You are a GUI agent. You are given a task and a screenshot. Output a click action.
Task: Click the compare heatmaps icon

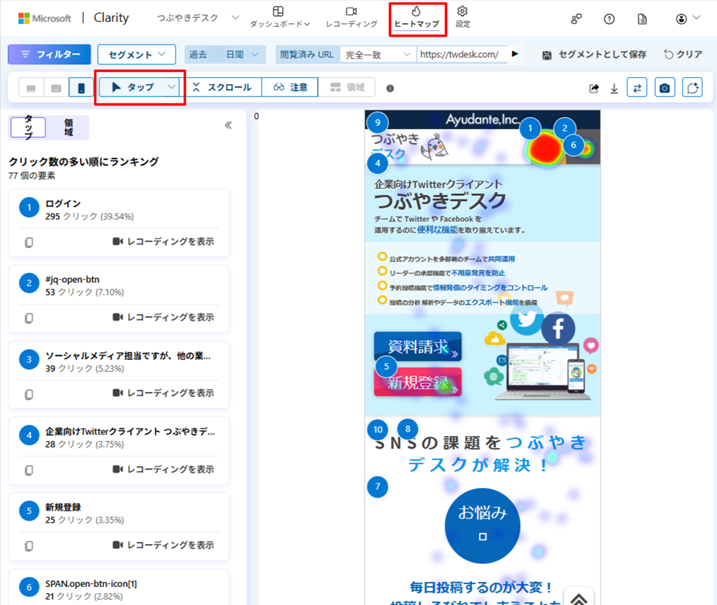click(x=637, y=87)
